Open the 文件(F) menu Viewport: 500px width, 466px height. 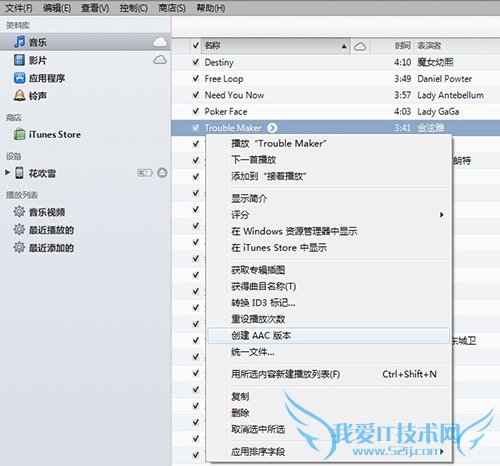[x=19, y=8]
